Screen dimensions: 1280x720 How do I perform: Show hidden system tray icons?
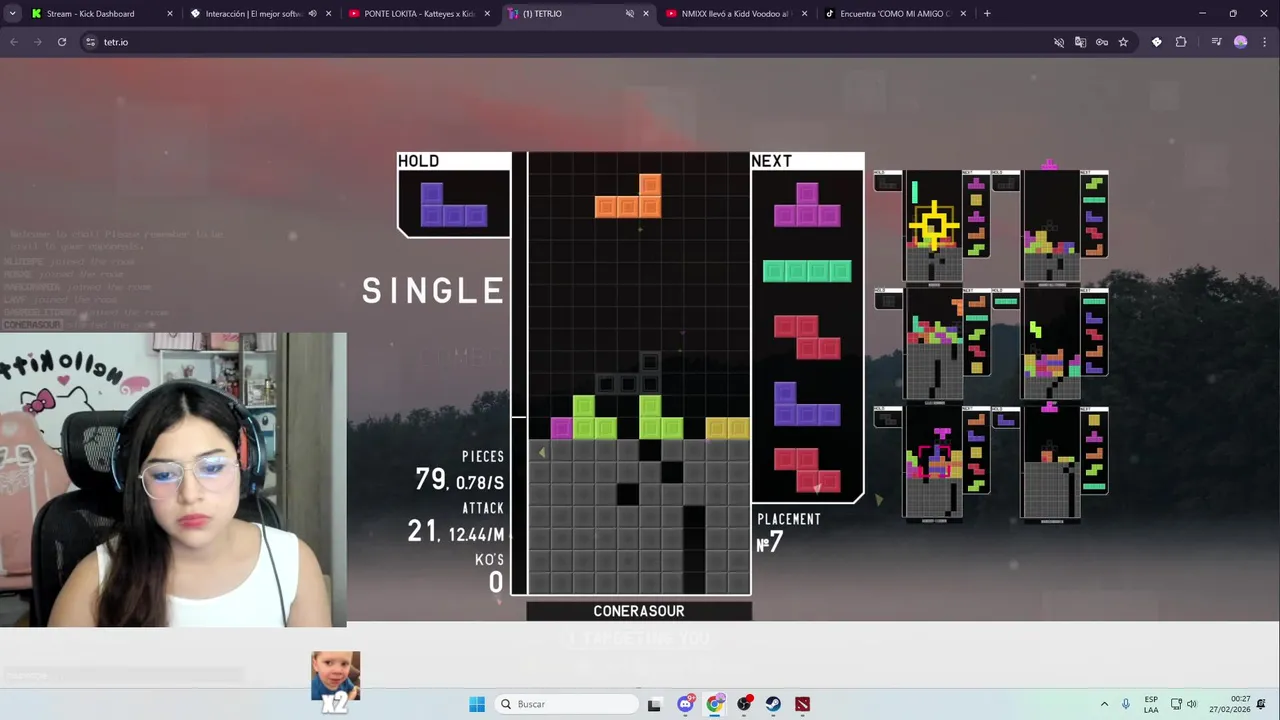[x=1104, y=704]
